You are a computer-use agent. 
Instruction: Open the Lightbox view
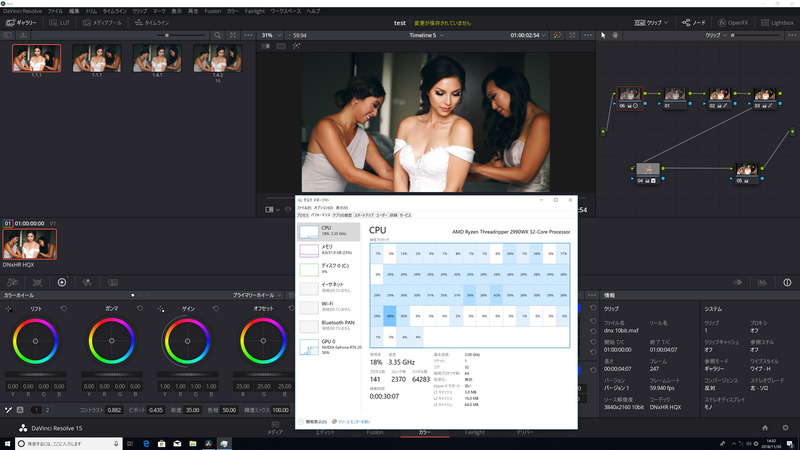(x=778, y=22)
